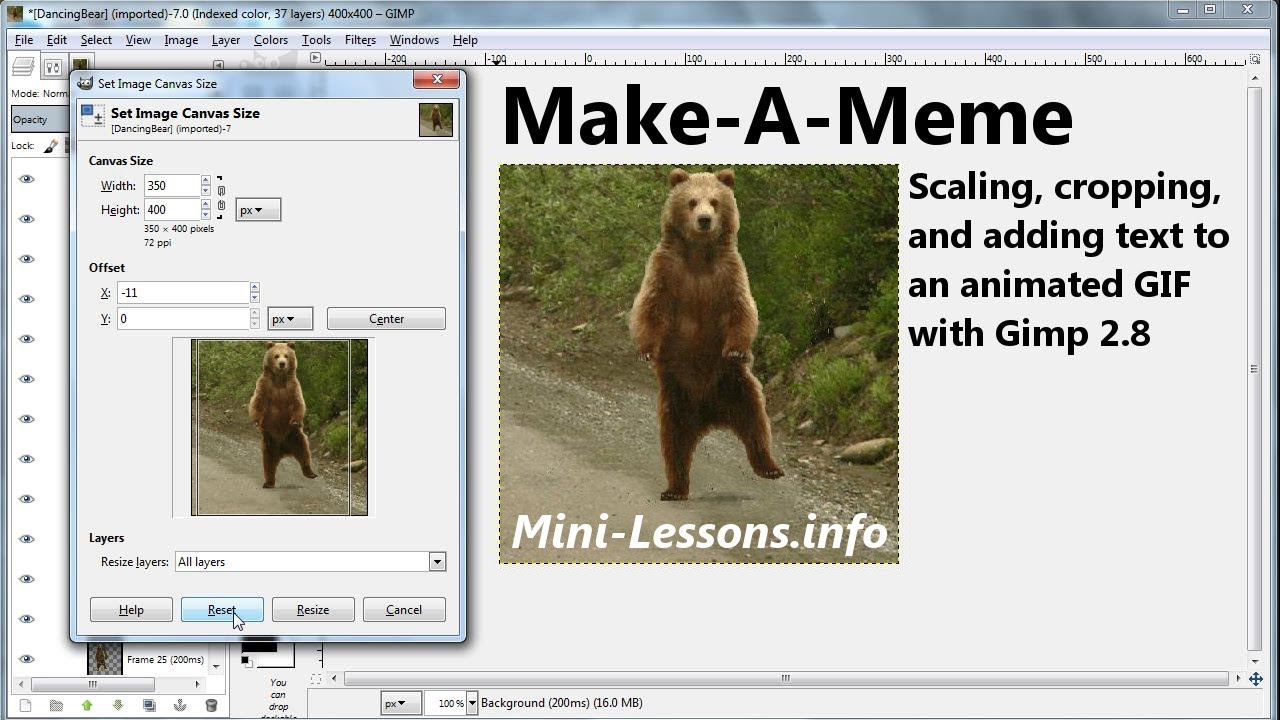
Task: Anchor the floating layer
Action: coord(180,705)
